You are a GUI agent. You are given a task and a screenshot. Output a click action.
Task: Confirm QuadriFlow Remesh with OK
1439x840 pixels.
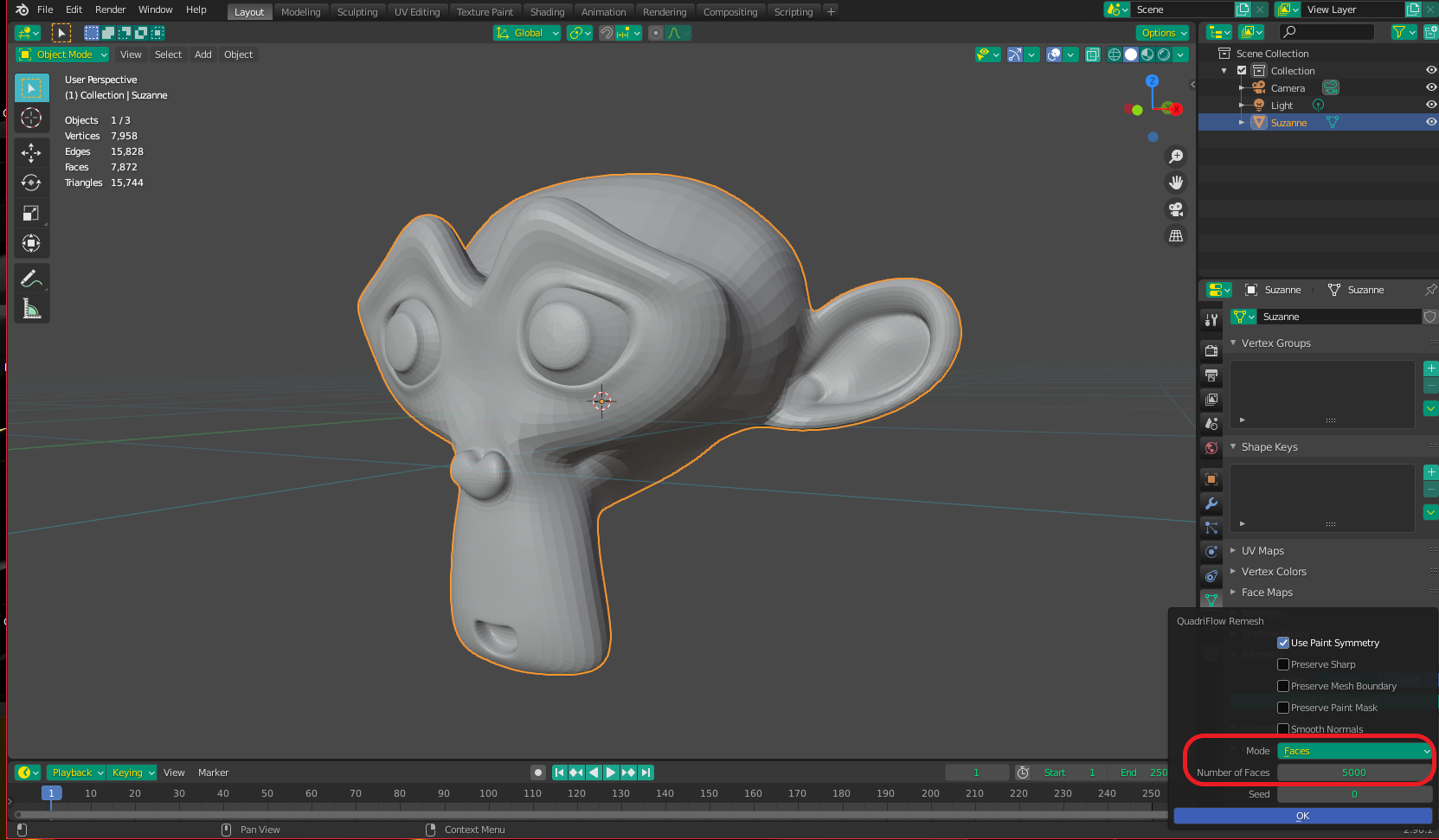[1302, 816]
